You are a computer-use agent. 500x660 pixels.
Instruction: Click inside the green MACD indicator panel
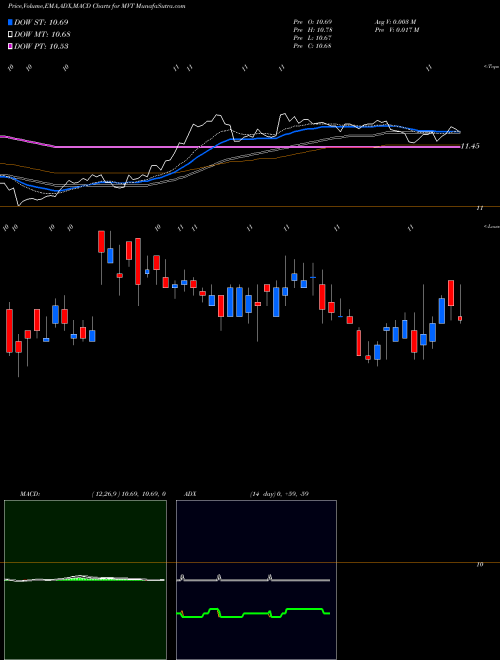pyautogui.click(x=85, y=580)
